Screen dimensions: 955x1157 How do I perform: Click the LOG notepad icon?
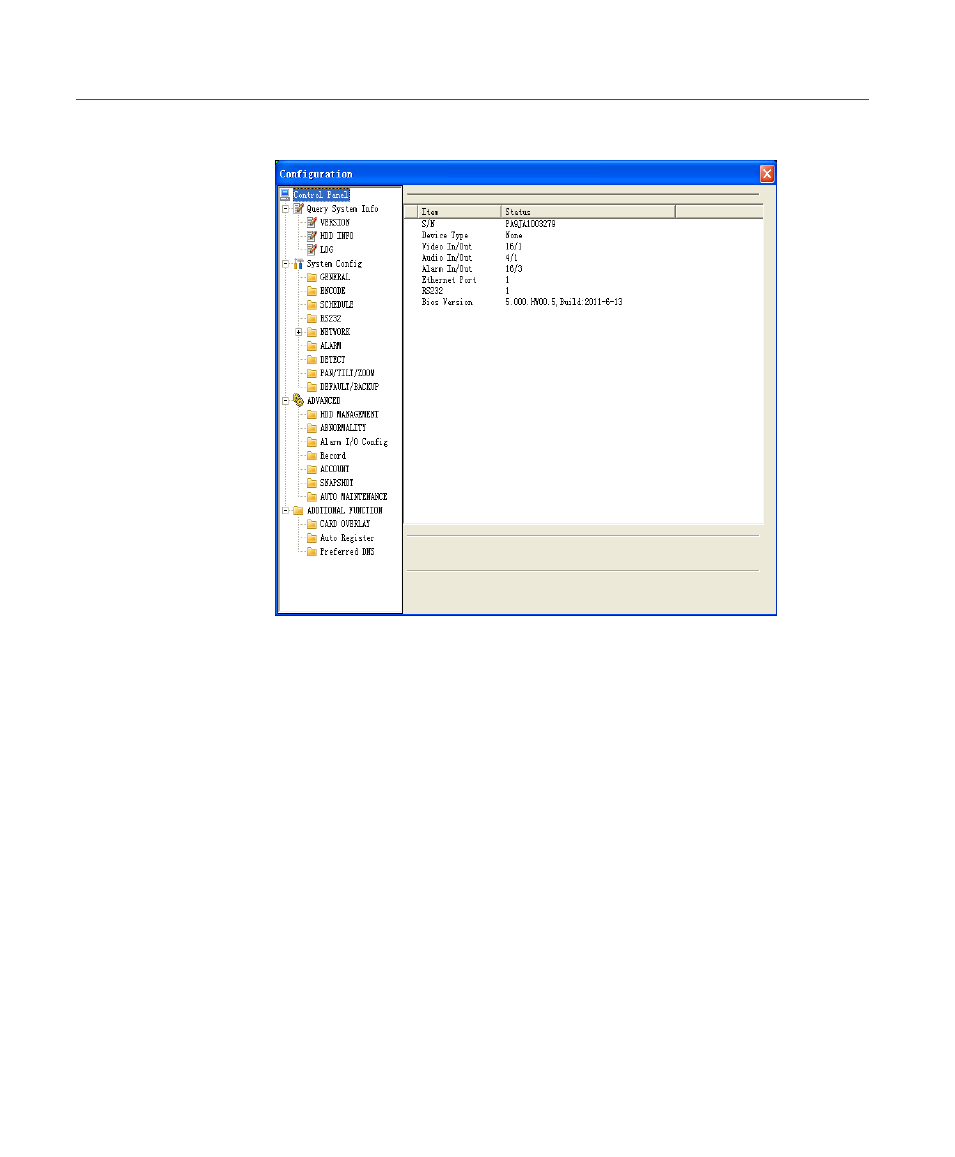(x=311, y=249)
